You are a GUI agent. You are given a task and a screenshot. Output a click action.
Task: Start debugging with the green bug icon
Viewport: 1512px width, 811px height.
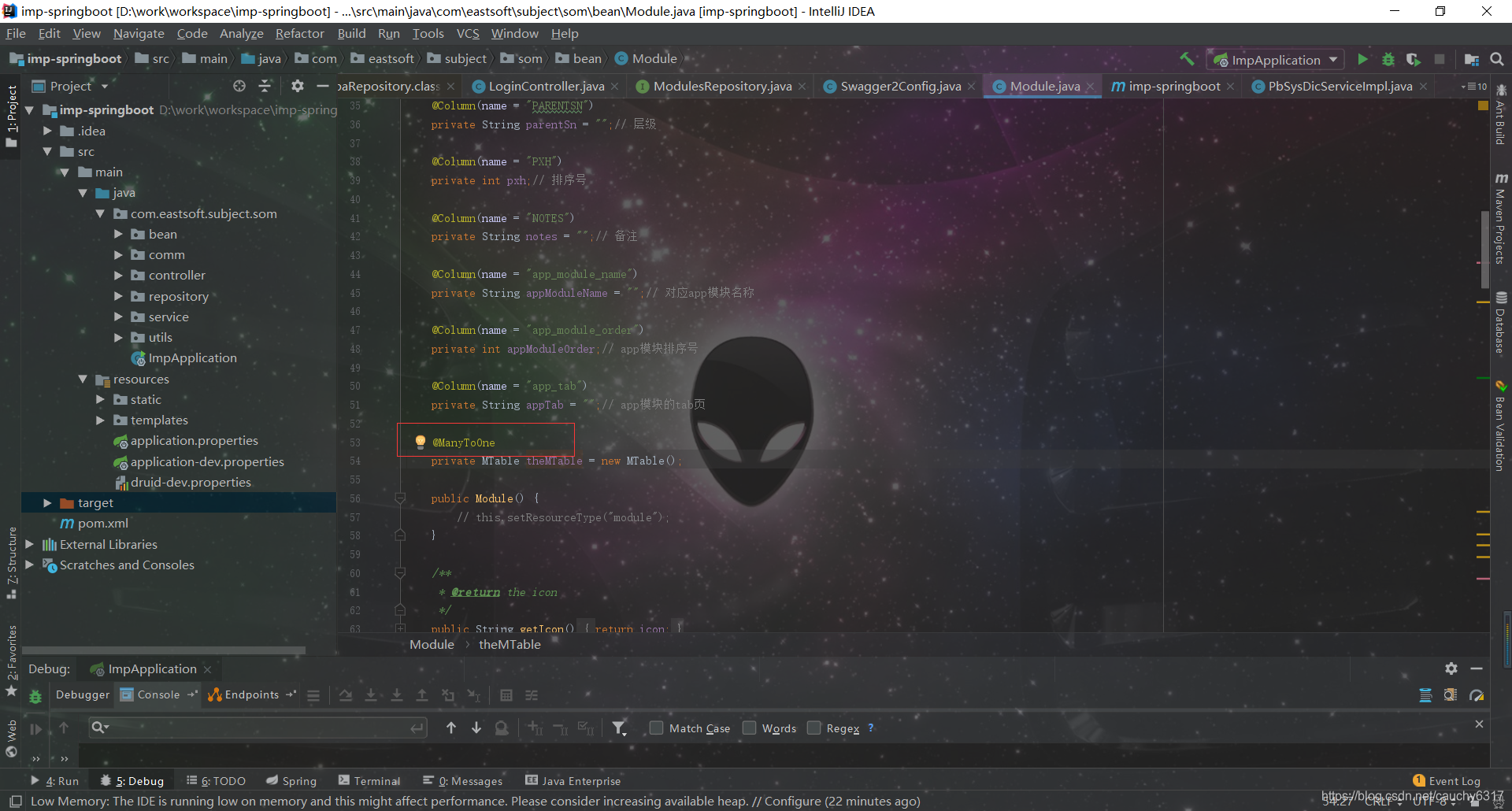tap(1388, 59)
